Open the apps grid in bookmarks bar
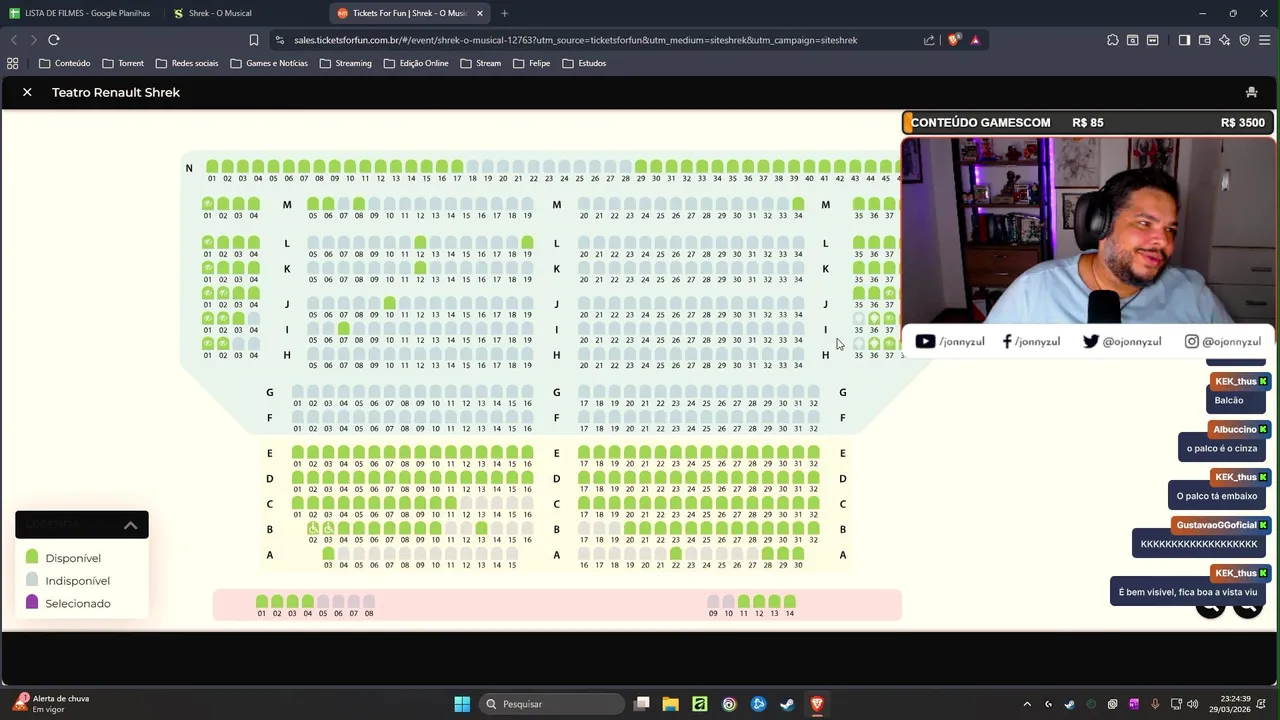Screen dimensions: 1280x720 tap(12, 63)
